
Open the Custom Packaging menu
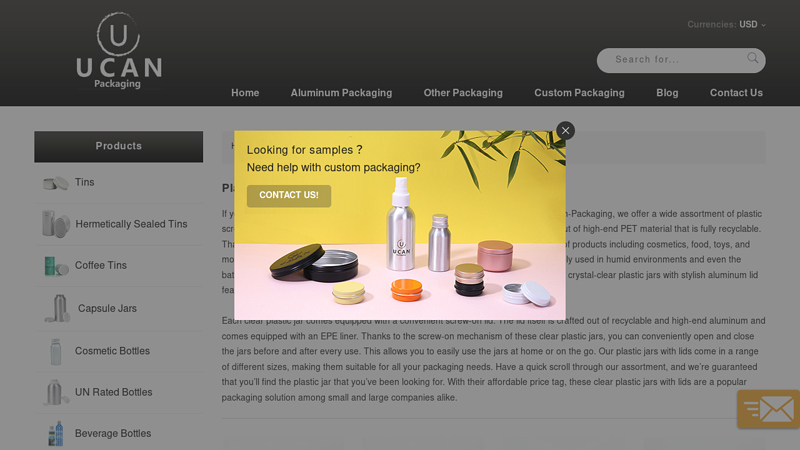pyautogui.click(x=579, y=93)
